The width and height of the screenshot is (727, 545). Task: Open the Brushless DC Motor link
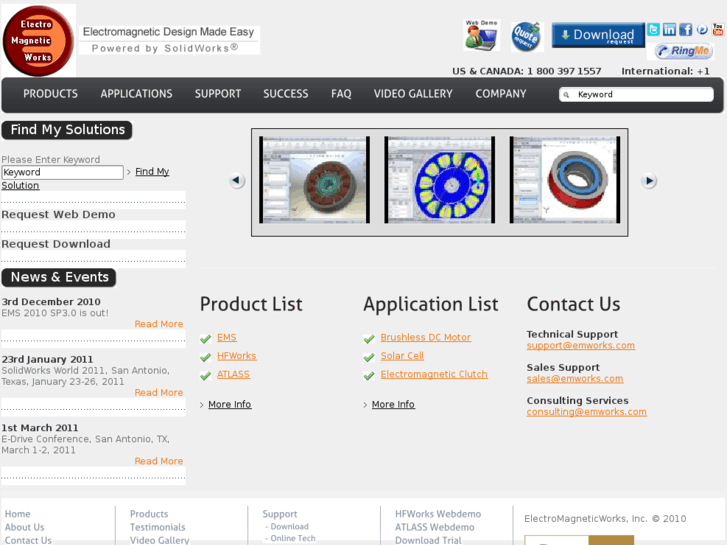click(x=426, y=338)
